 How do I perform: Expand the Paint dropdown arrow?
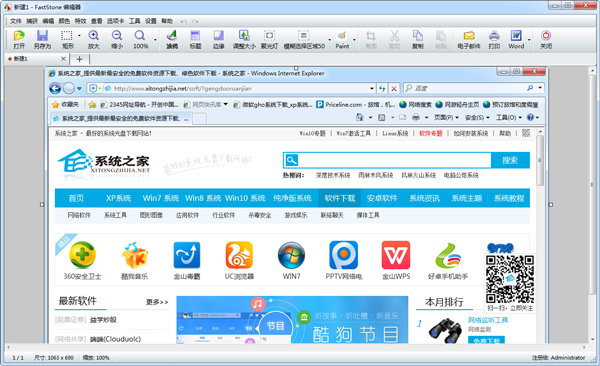(x=354, y=39)
